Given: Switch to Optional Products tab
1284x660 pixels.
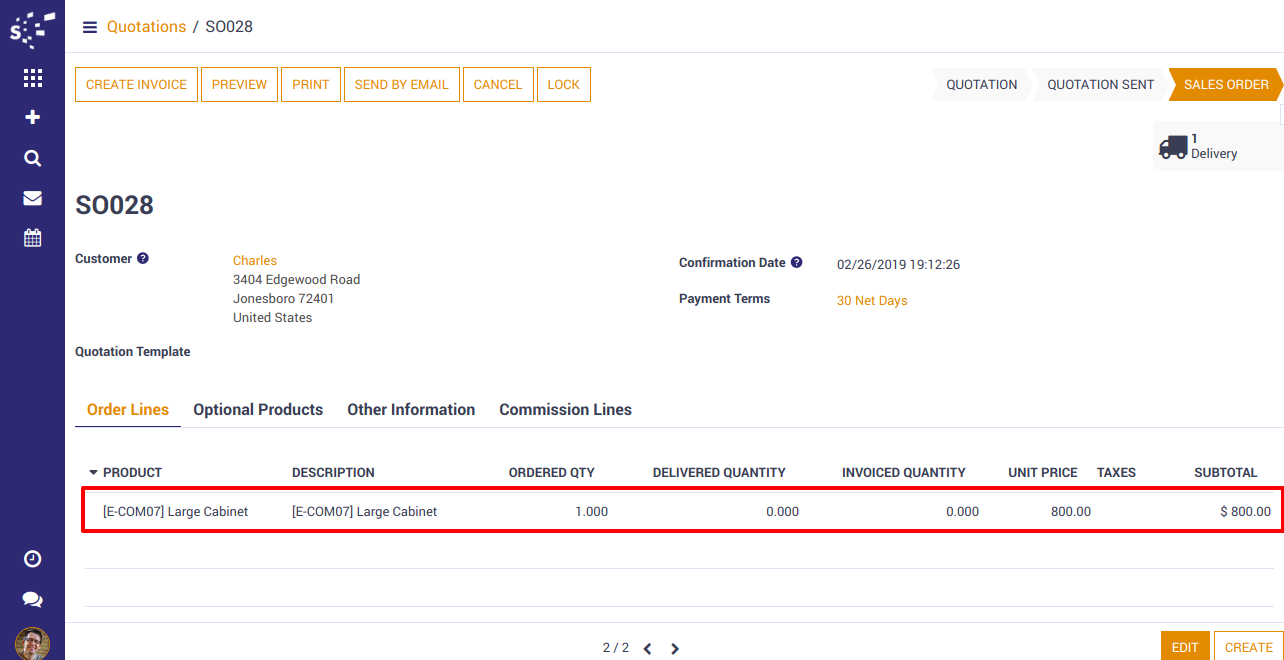Looking at the screenshot, I should point(258,410).
